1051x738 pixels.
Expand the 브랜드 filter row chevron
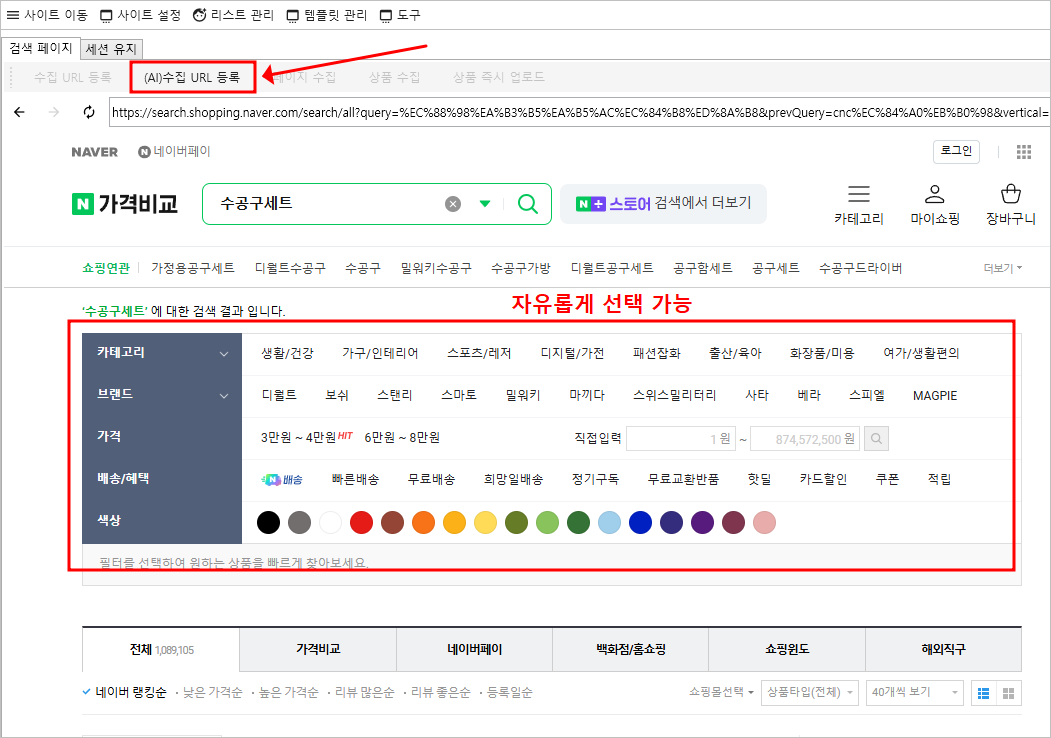tap(224, 395)
